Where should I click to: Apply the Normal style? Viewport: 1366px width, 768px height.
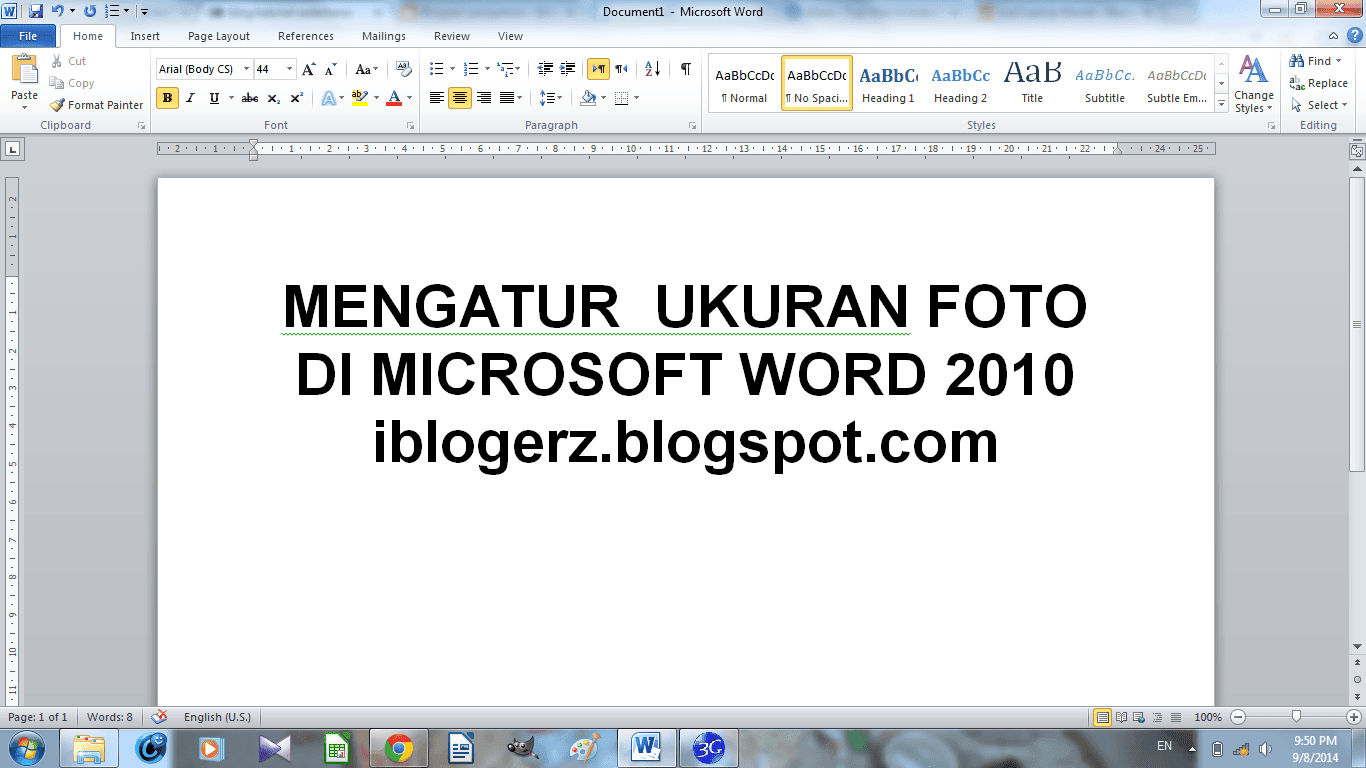coord(744,83)
